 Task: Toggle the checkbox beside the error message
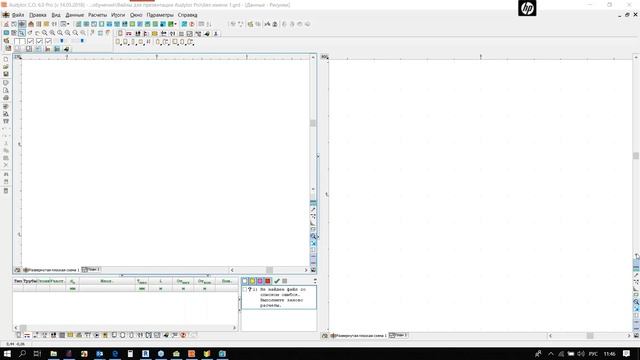[x=244, y=289]
